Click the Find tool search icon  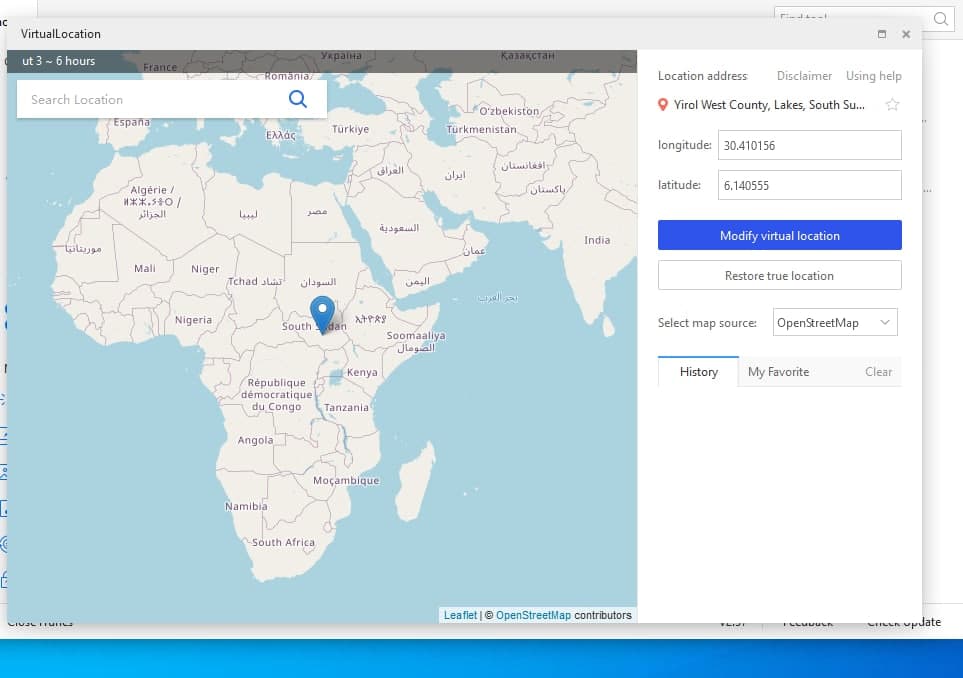point(941,19)
